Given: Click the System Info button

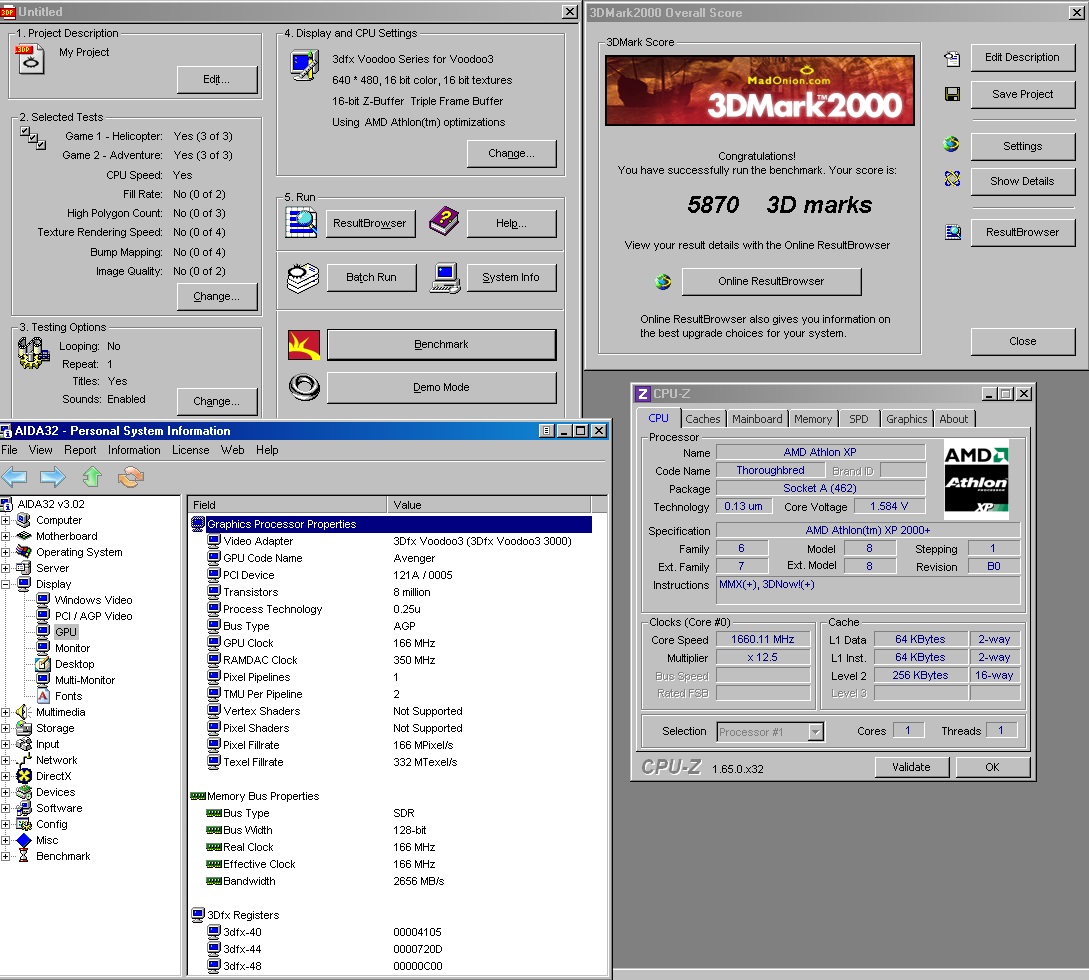Looking at the screenshot, I should click(x=510, y=278).
